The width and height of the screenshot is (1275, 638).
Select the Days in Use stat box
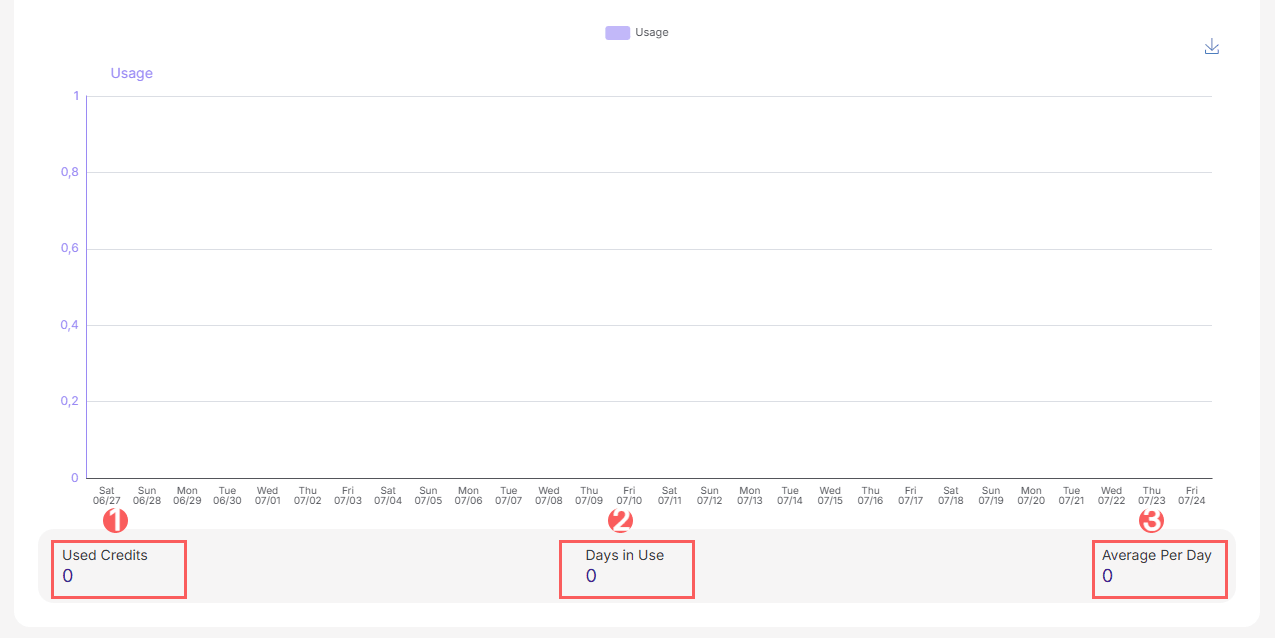tap(626, 568)
